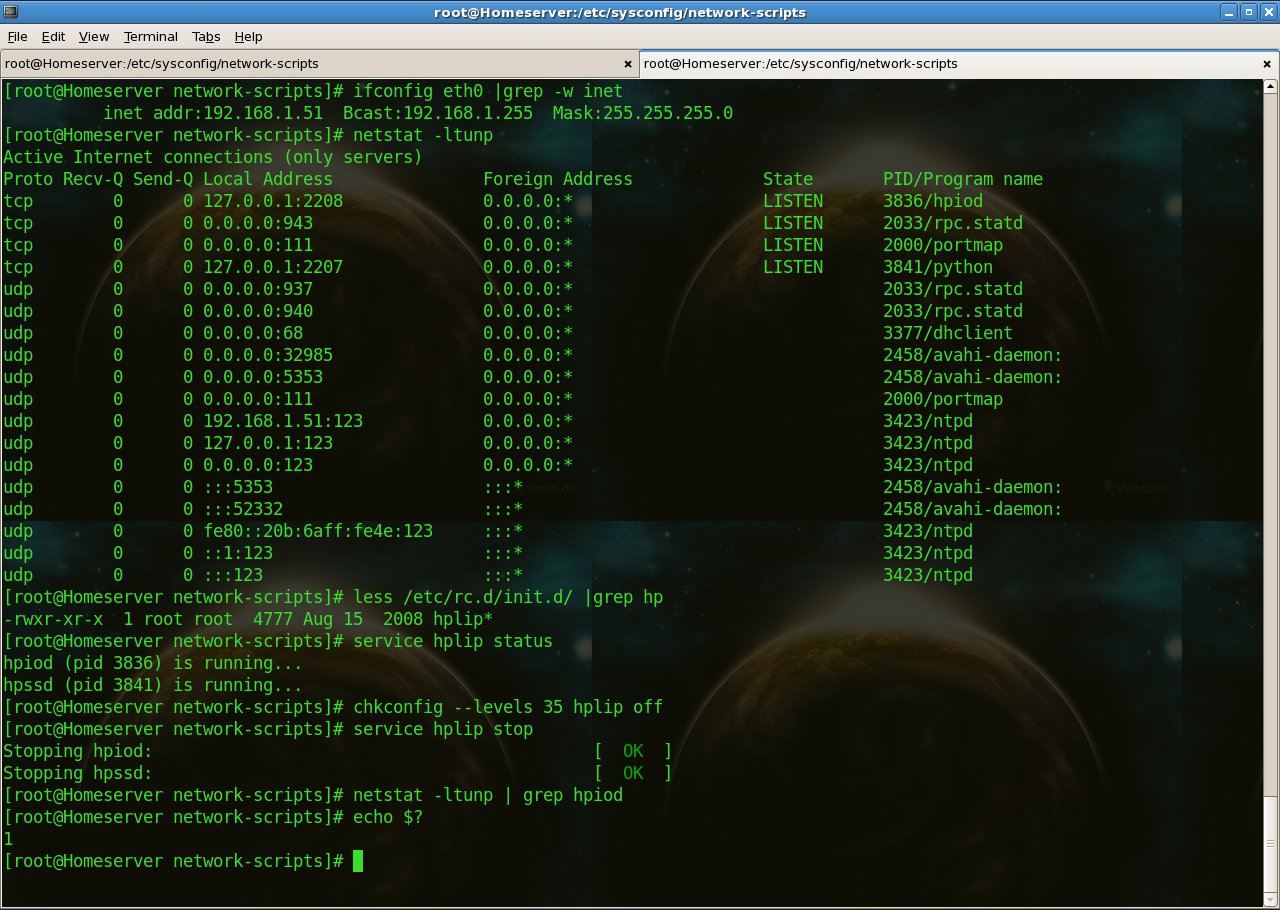Screen dimensions: 1280x910
Task: Click the 'ifconfig eth0 |grep -w inet' command
Action: pos(488,91)
